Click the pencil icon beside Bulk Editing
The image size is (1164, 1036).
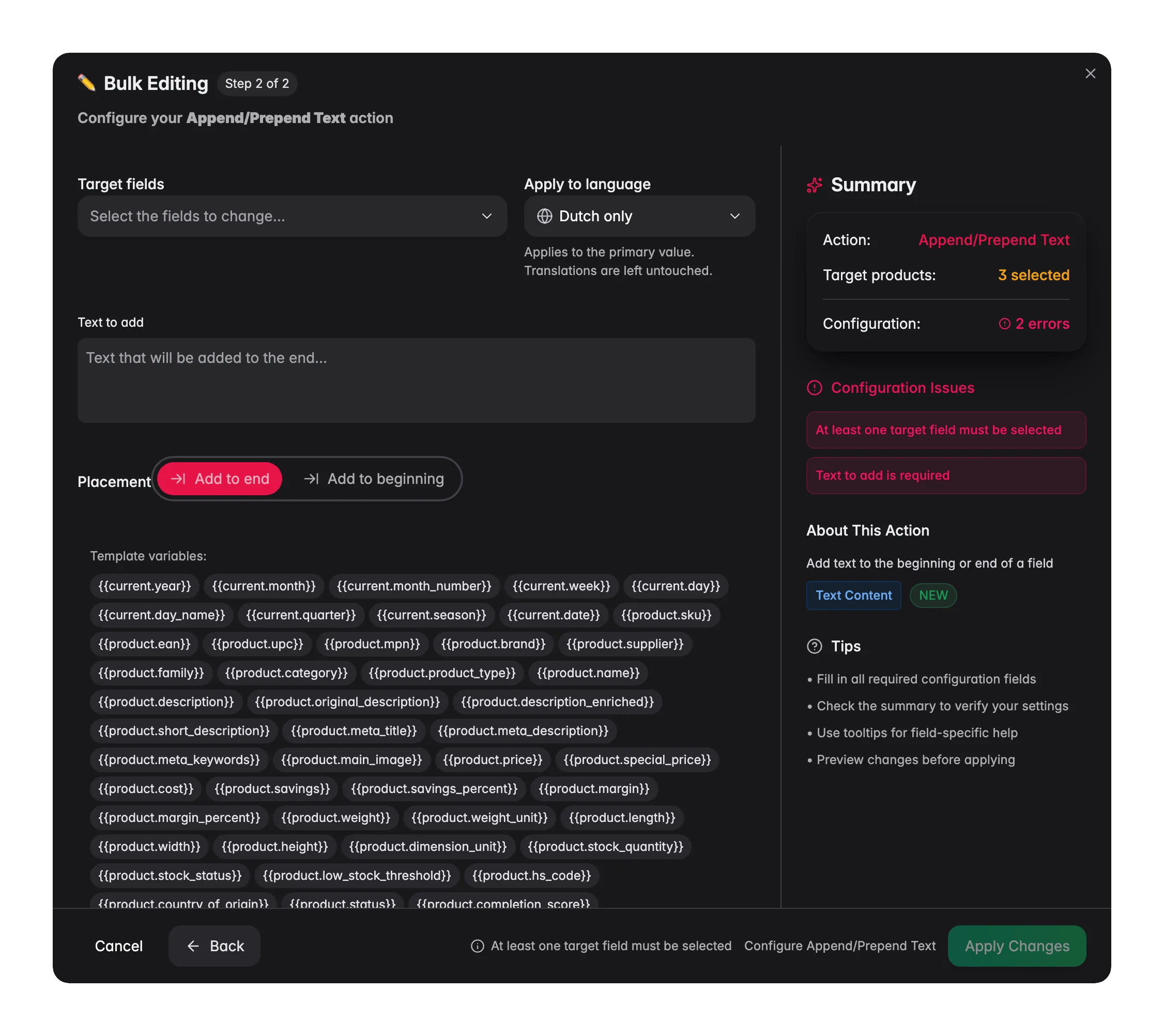point(86,83)
